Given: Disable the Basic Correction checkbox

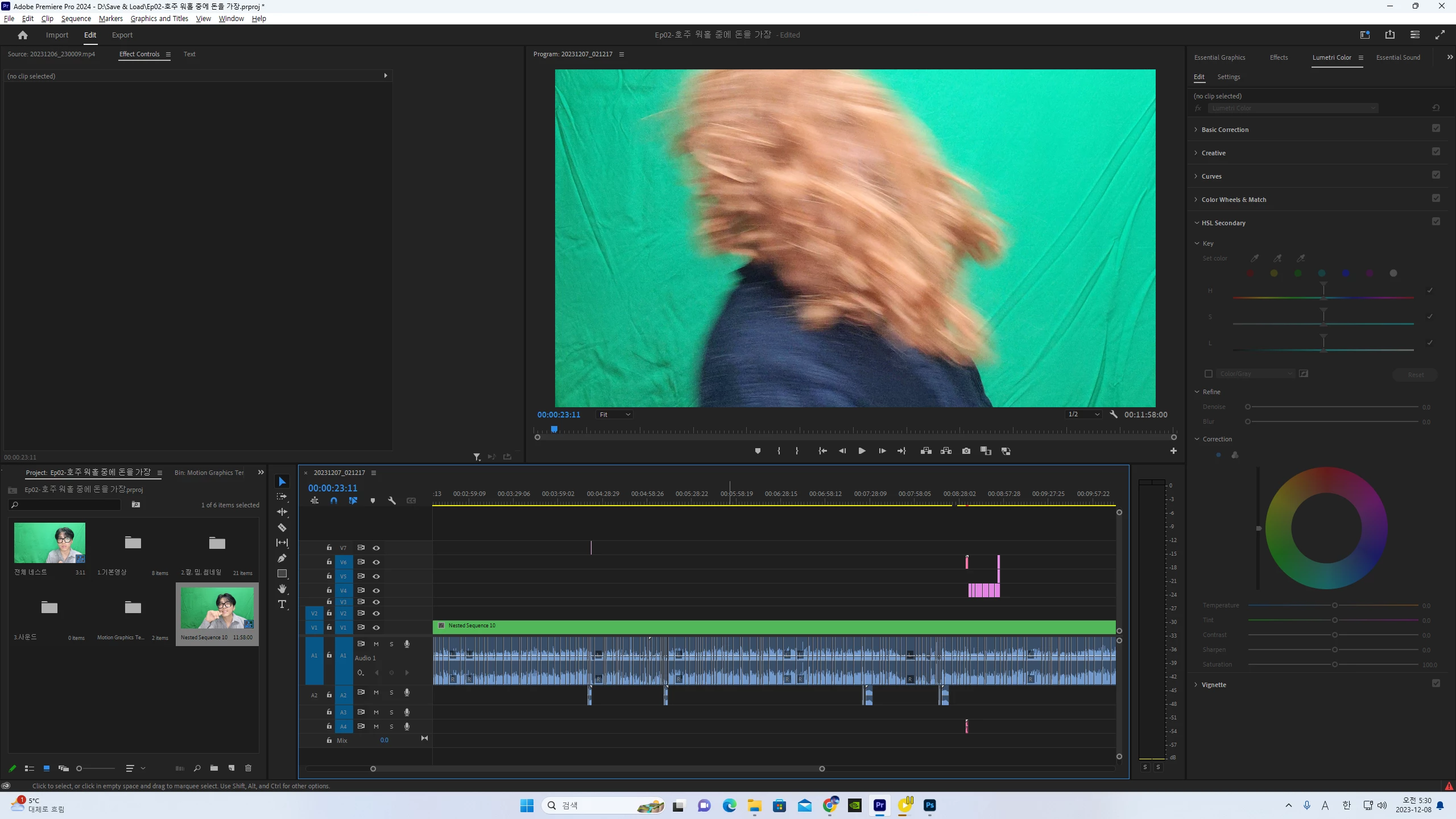Looking at the screenshot, I should pos(1436,129).
